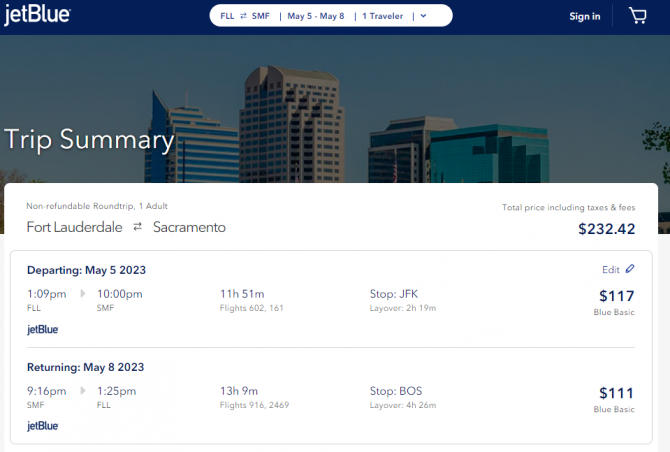Click Edit link for departing flight
The width and height of the screenshot is (670, 452).
[x=611, y=270]
